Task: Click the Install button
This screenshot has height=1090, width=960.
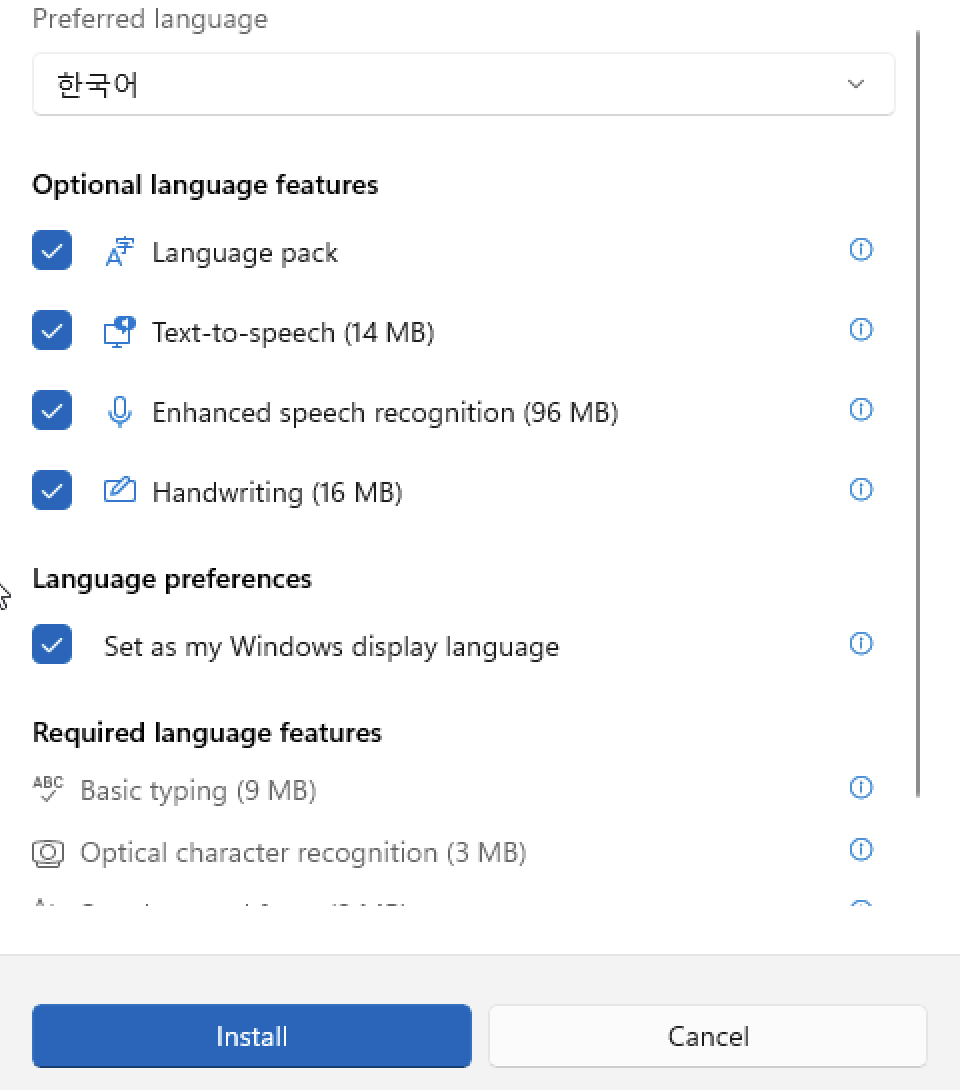Action: [x=252, y=1036]
